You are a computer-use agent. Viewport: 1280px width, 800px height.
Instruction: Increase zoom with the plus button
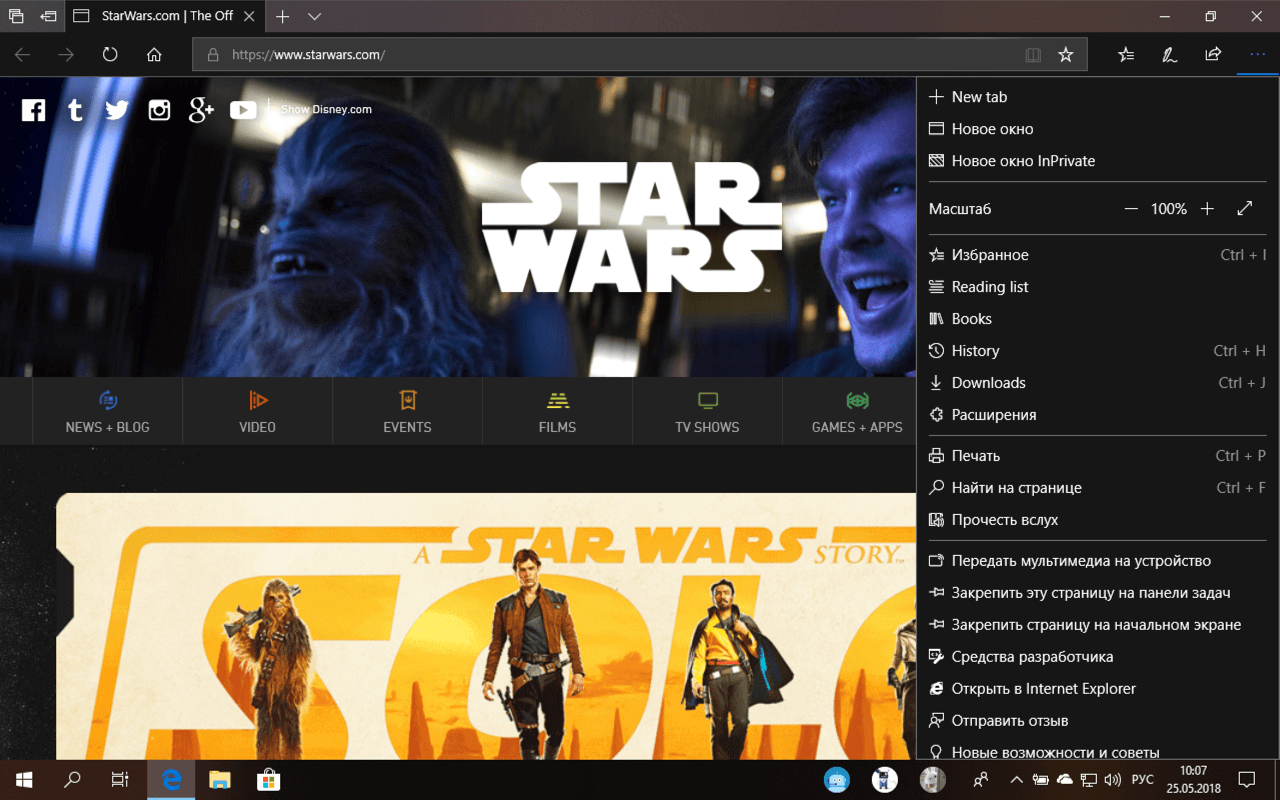click(1207, 209)
